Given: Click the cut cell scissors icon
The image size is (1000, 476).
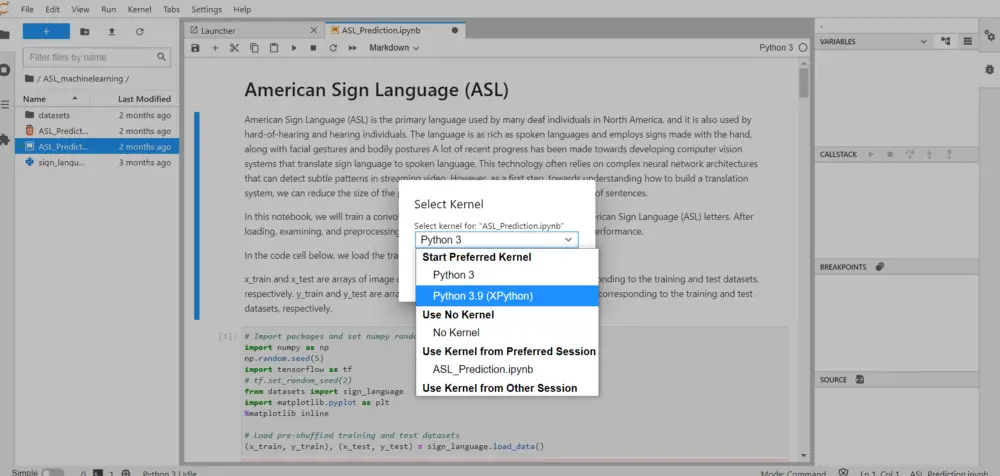Looking at the screenshot, I should [234, 48].
